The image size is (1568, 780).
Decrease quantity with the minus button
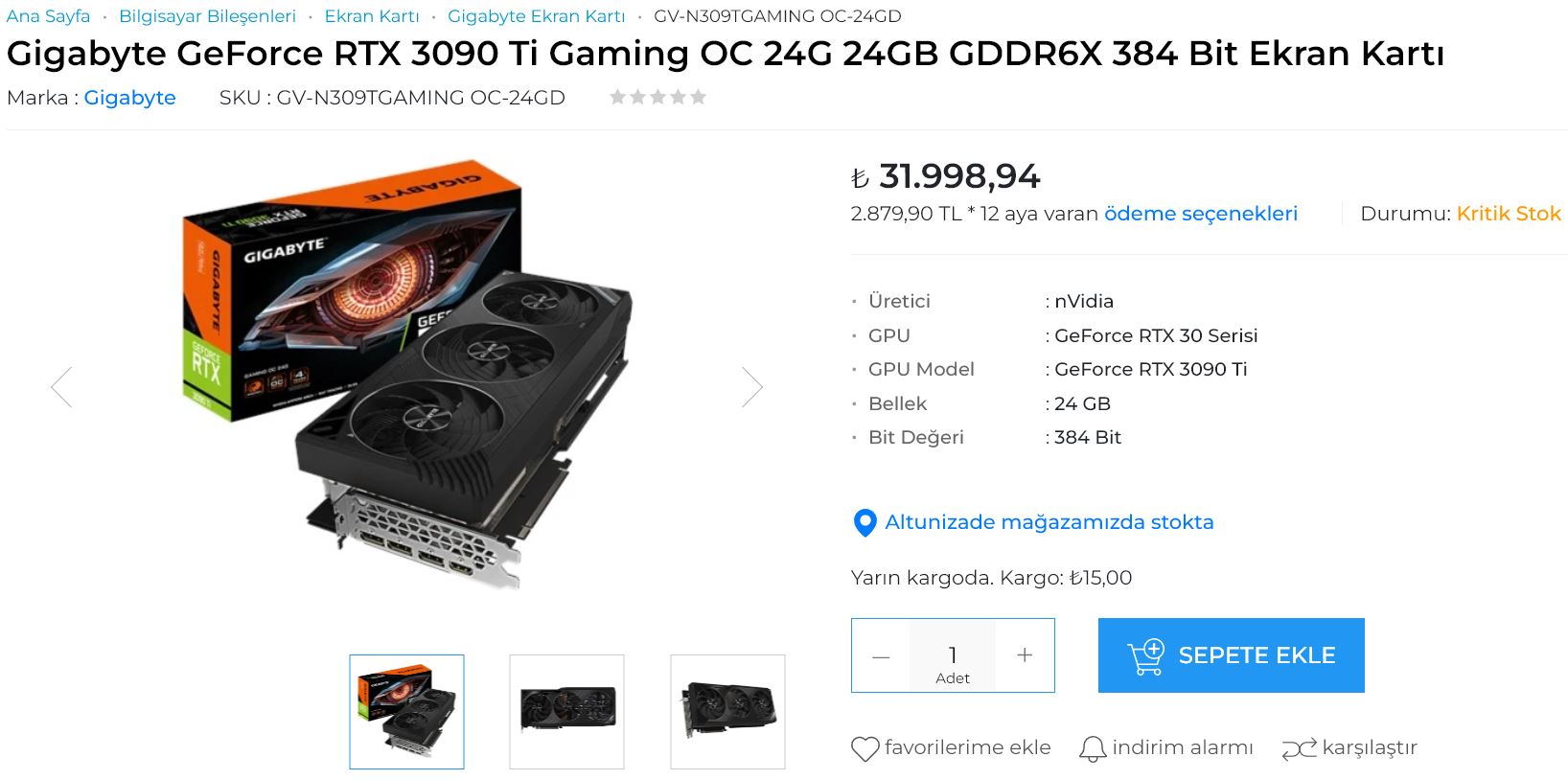click(881, 655)
